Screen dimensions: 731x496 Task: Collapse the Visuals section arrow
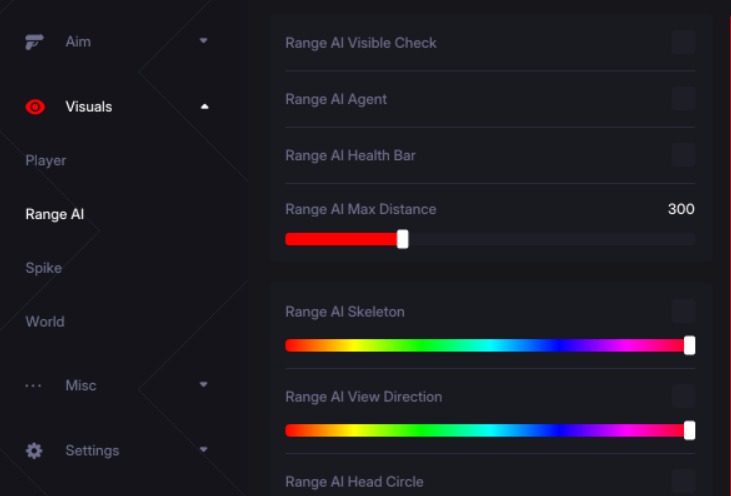(x=204, y=106)
